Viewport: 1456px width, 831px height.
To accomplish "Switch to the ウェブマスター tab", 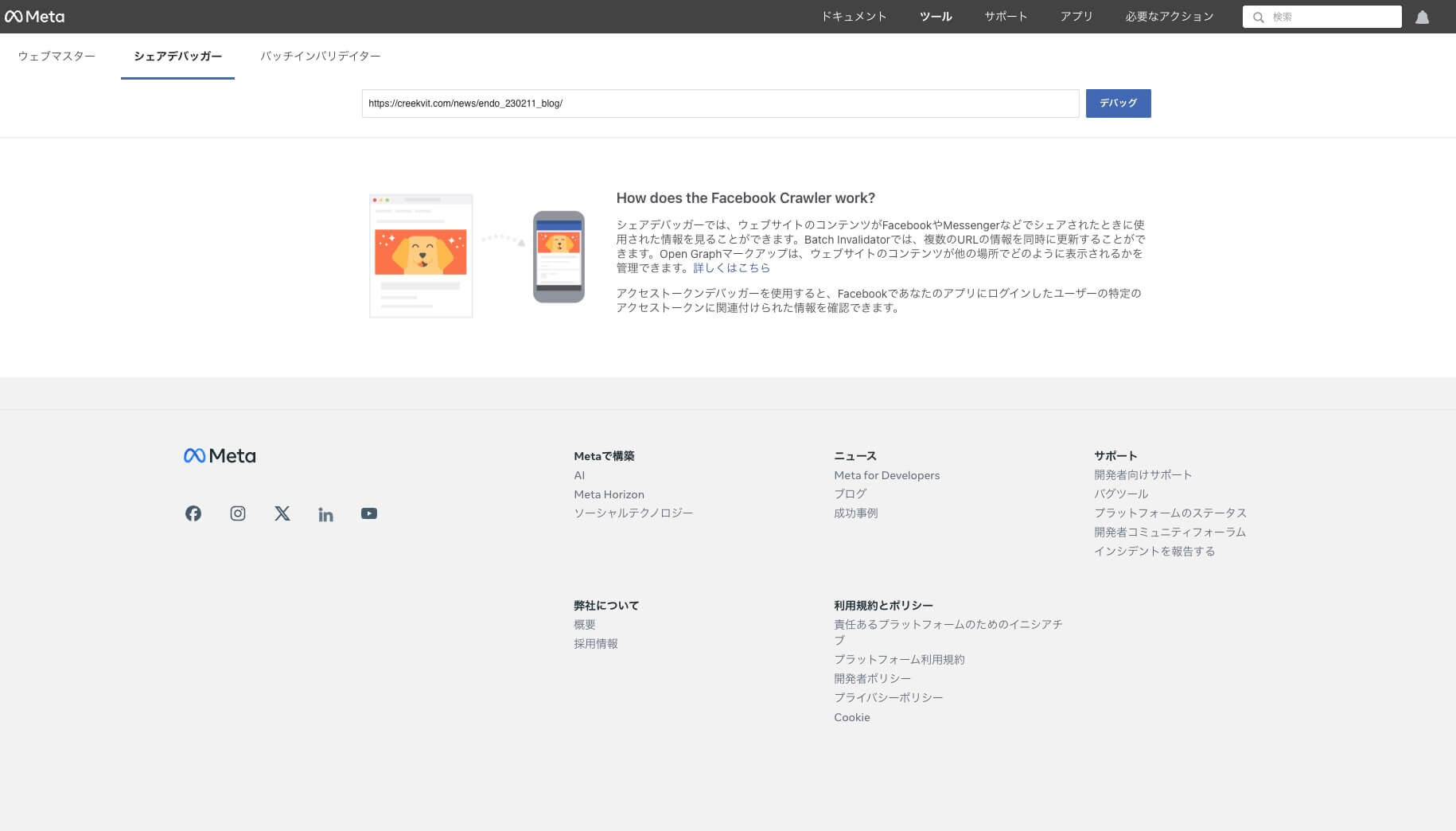I will click(56, 57).
